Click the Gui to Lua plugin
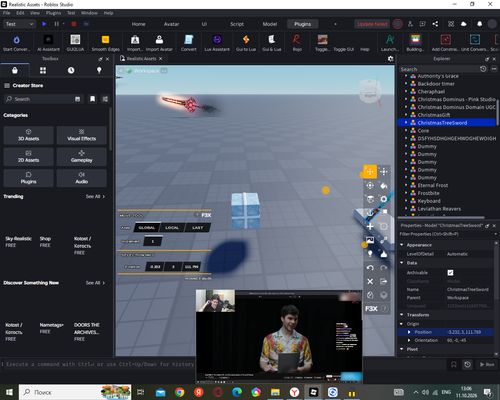This screenshot has height=400, width=500. 246,43
